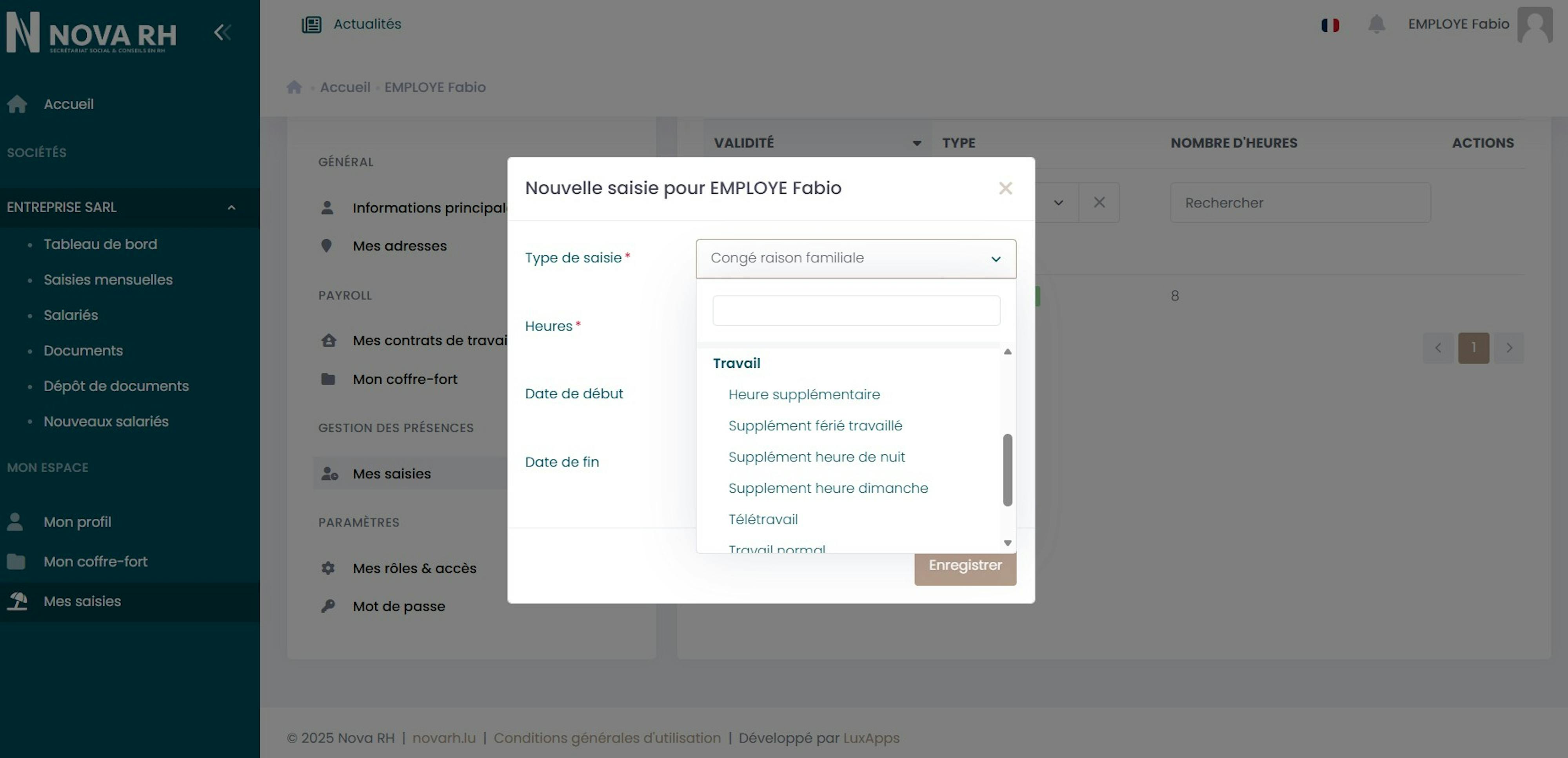Click the breadcrumb home icon
1568x758 pixels.
tap(294, 87)
